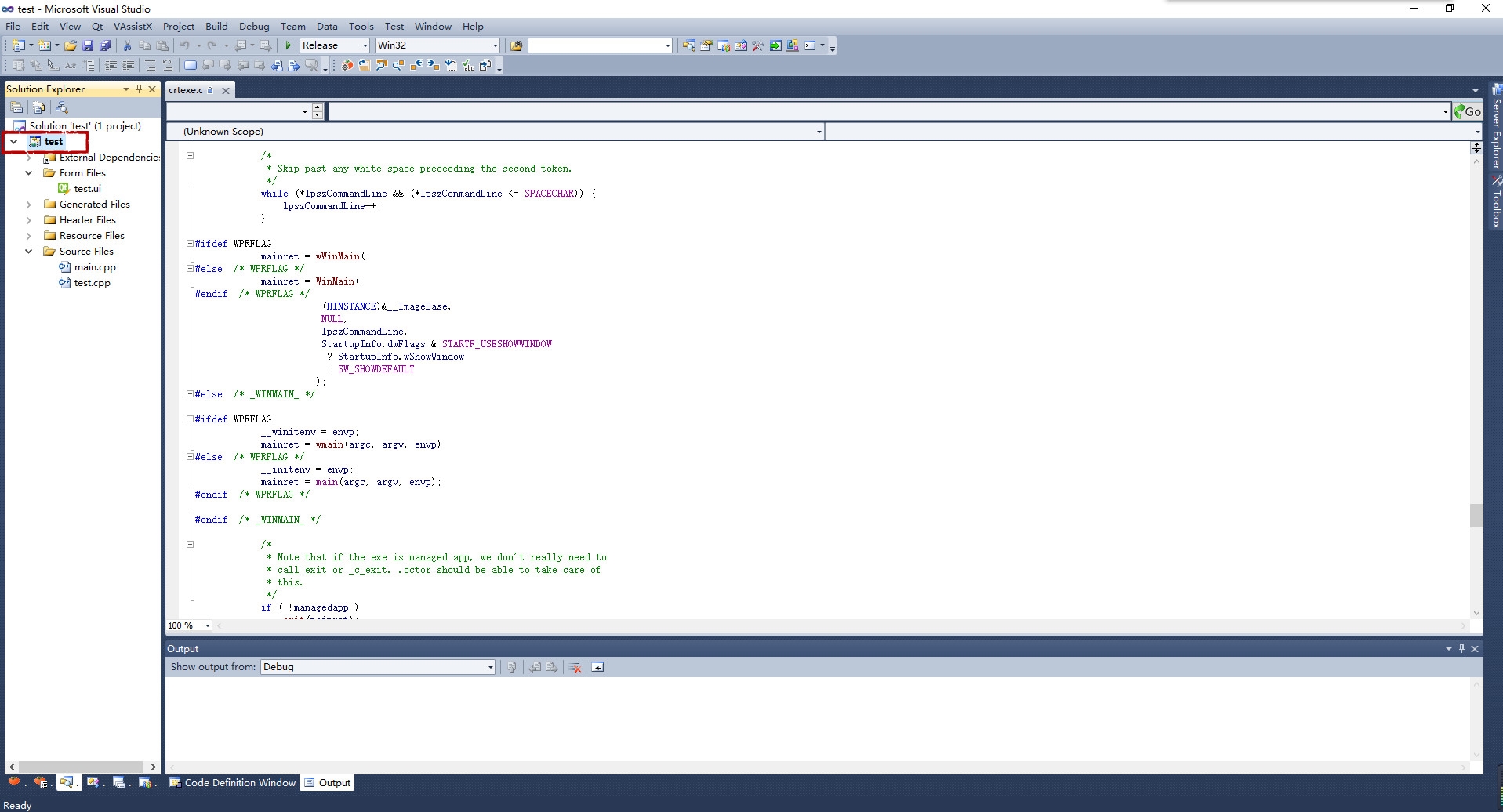1503x812 pixels.
Task: Click the Save icon in the toolbar
Action: tap(88, 45)
